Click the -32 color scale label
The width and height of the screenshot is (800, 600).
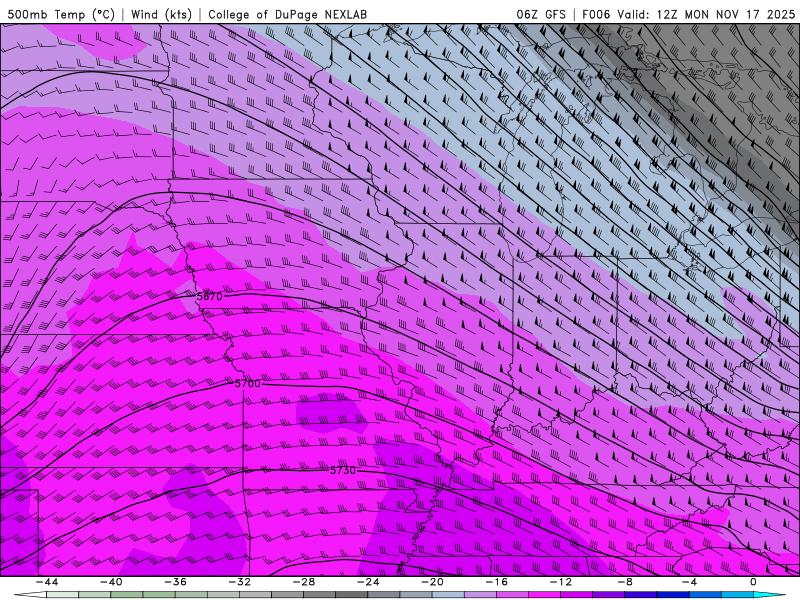coord(239,582)
